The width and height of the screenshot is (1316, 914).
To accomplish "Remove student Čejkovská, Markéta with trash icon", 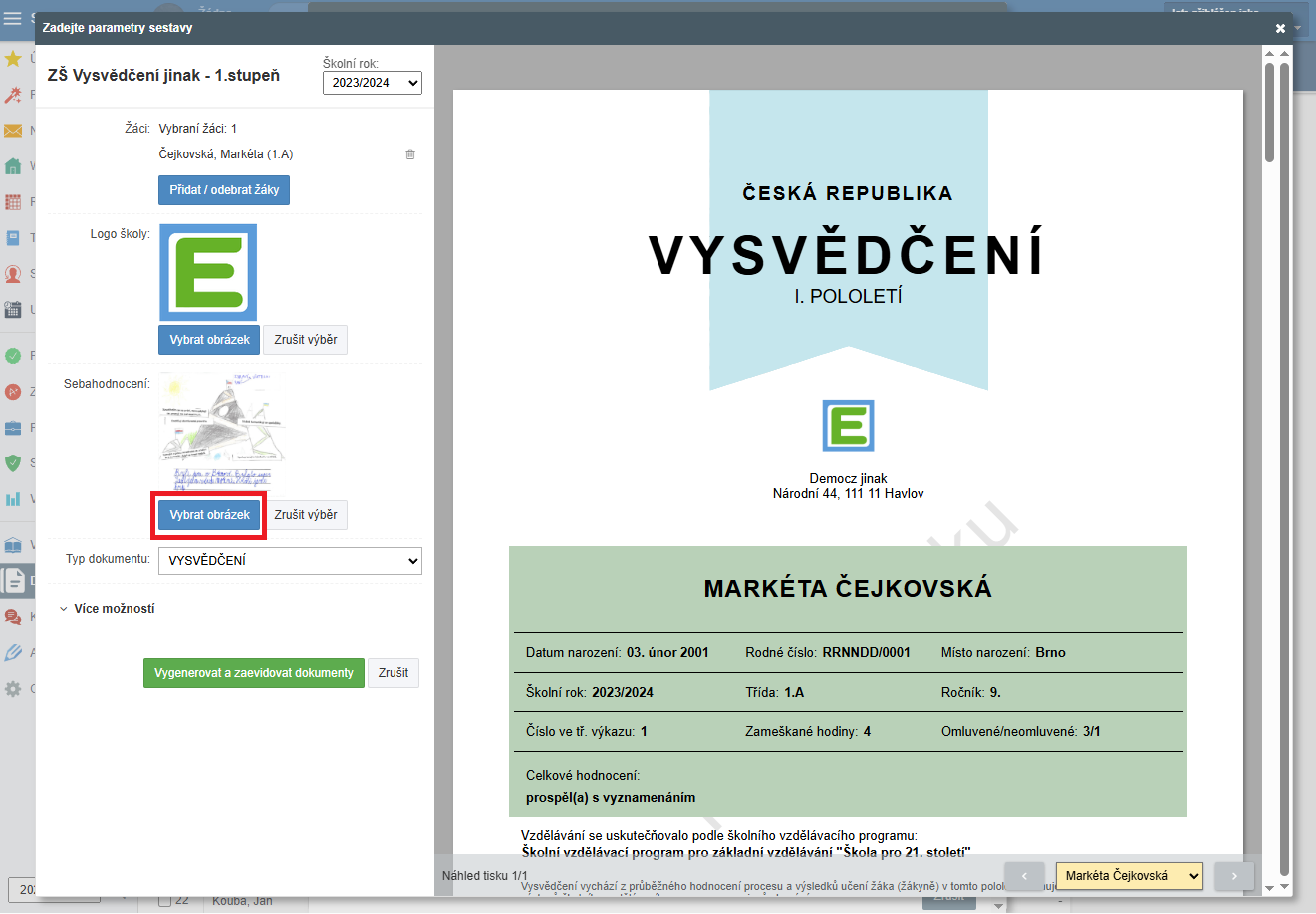I will click(x=410, y=154).
